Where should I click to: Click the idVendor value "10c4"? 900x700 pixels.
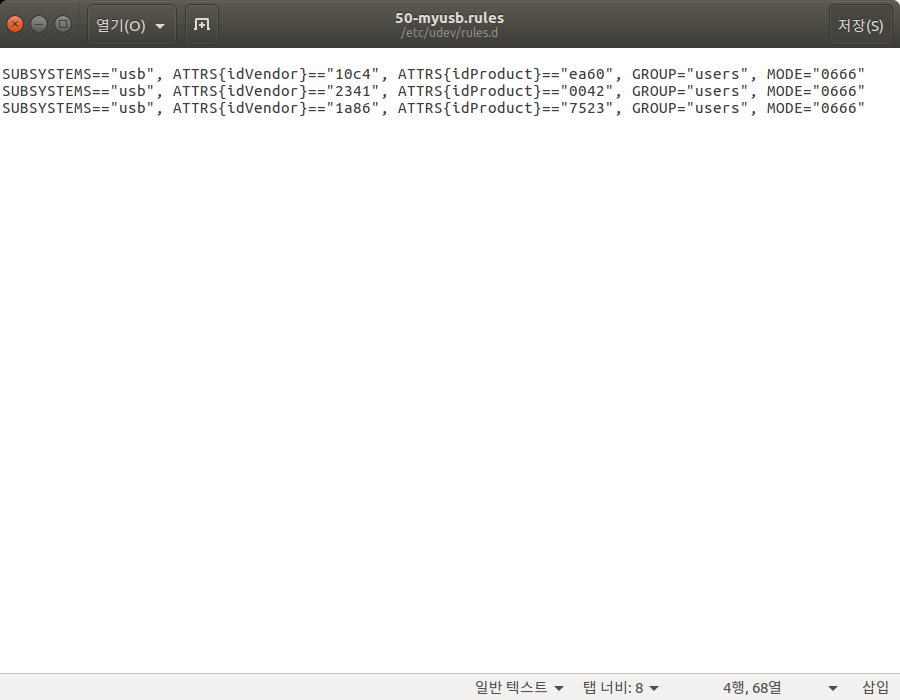click(x=353, y=74)
